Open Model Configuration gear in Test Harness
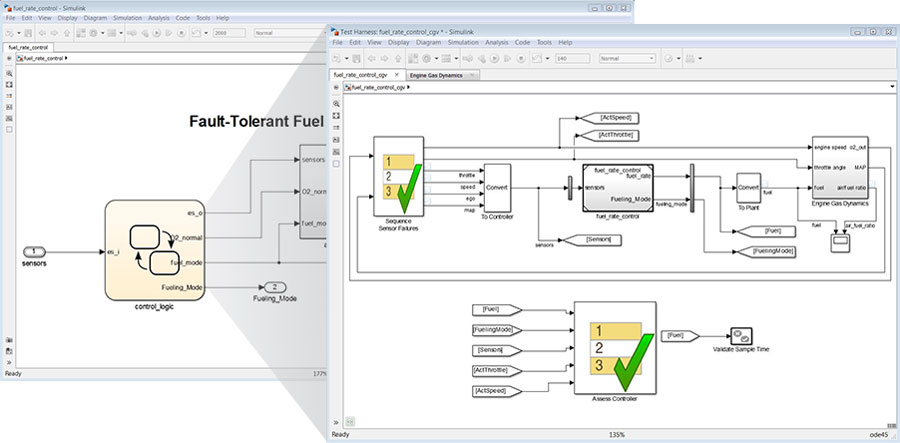The width and height of the screenshot is (900, 443). [x=426, y=59]
